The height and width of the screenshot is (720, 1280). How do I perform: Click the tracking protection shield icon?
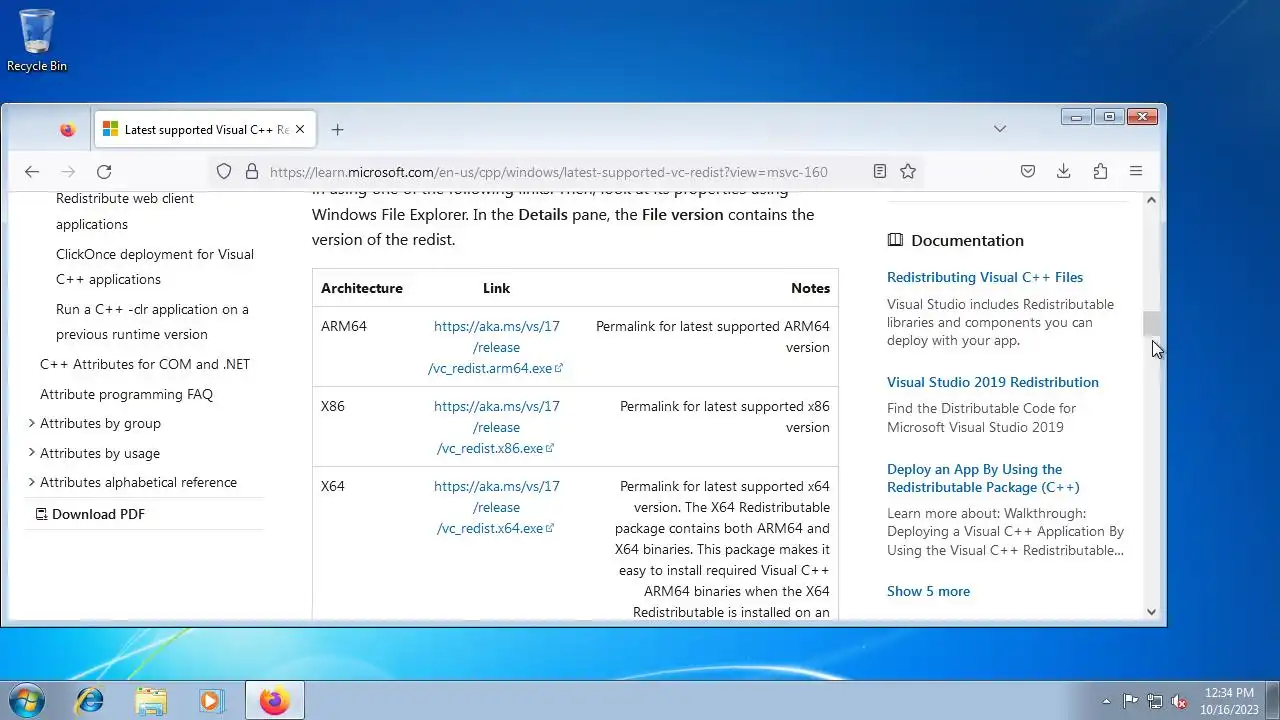[224, 172]
